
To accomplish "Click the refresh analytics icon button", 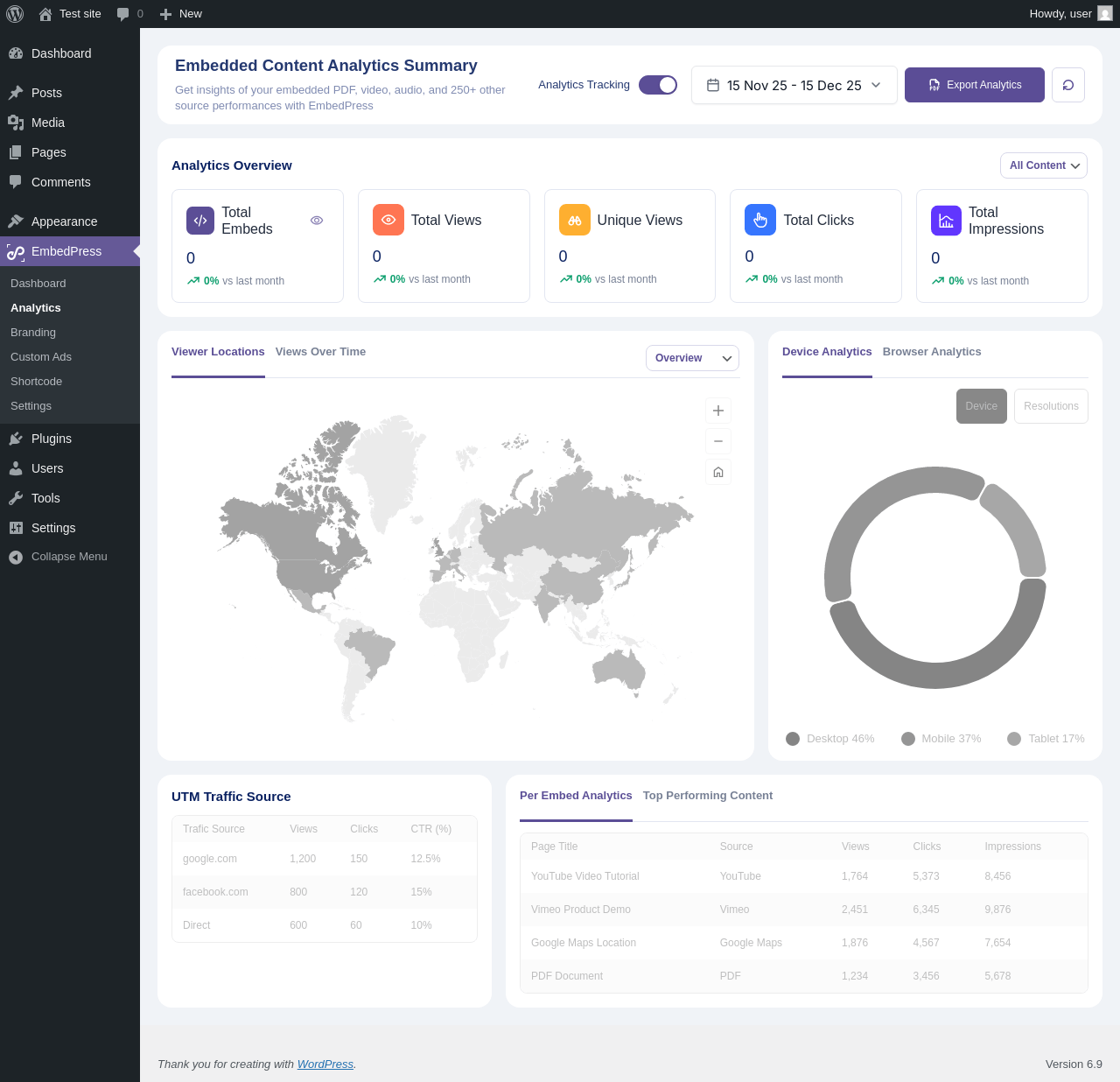I will point(1067,85).
